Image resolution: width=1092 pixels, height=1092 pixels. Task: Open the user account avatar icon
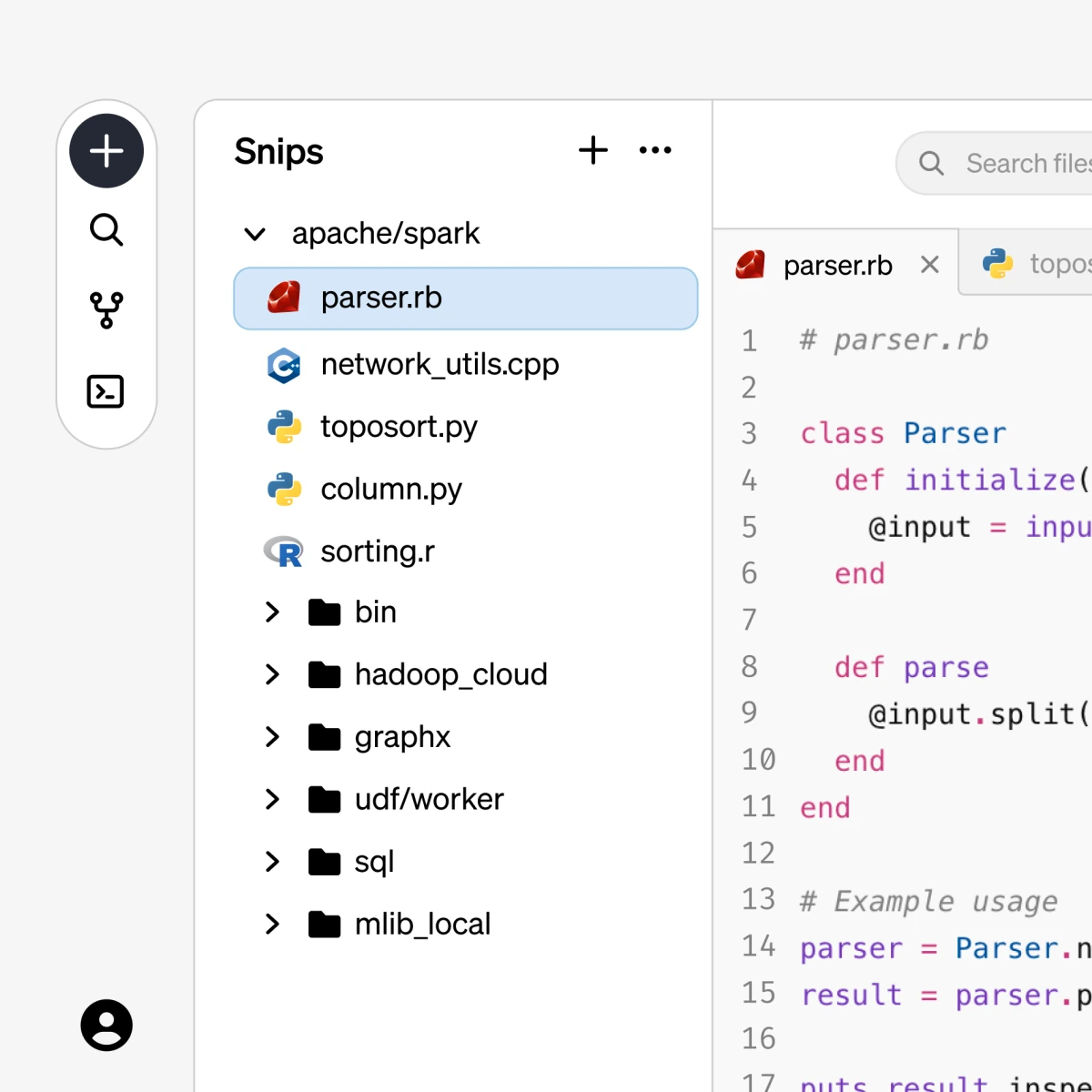pyautogui.click(x=106, y=1026)
